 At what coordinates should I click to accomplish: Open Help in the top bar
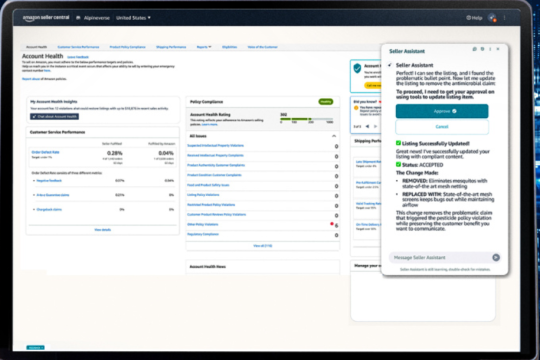[x=474, y=18]
